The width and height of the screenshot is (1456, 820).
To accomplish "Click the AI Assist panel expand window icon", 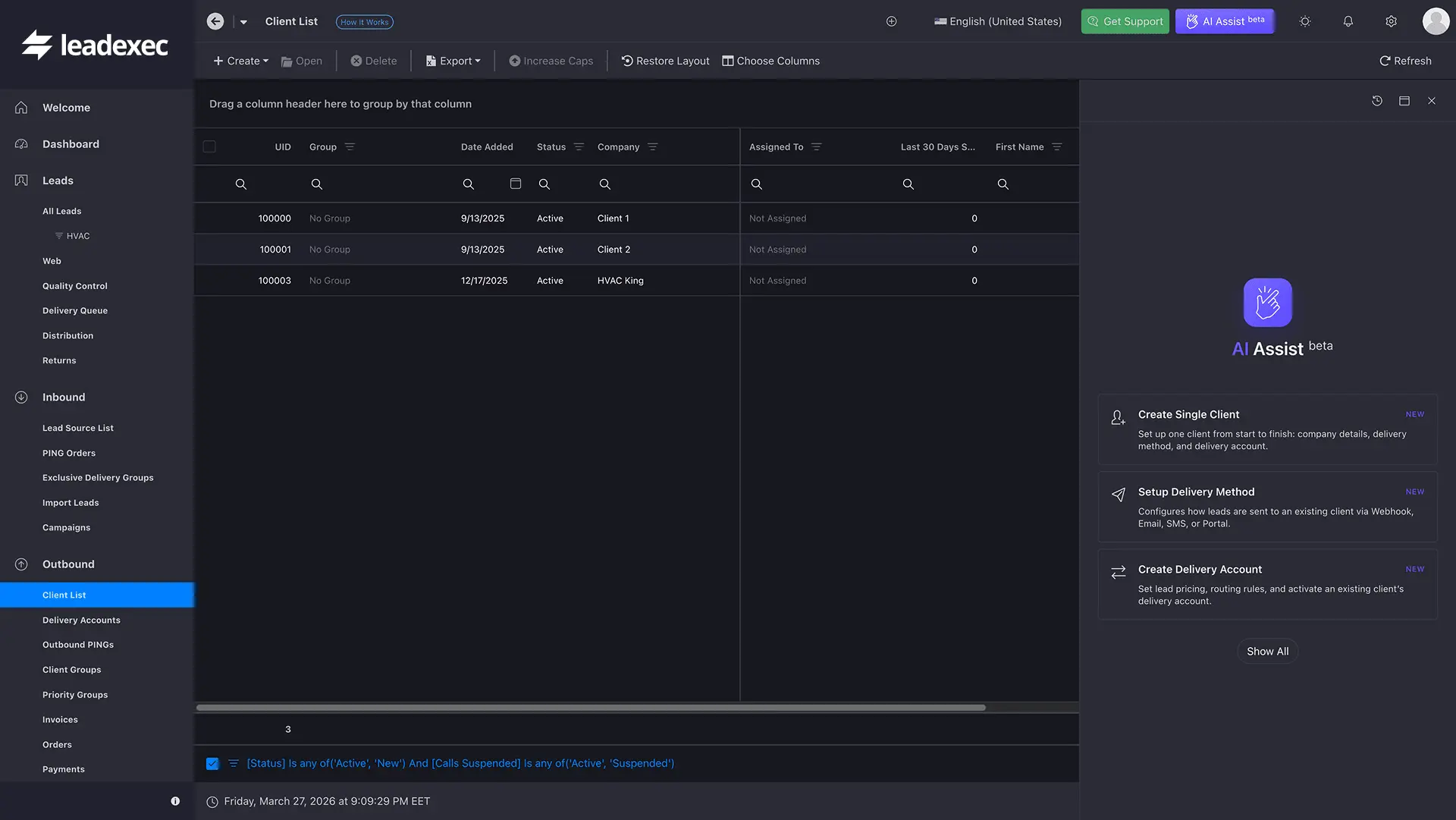I will 1404,100.
